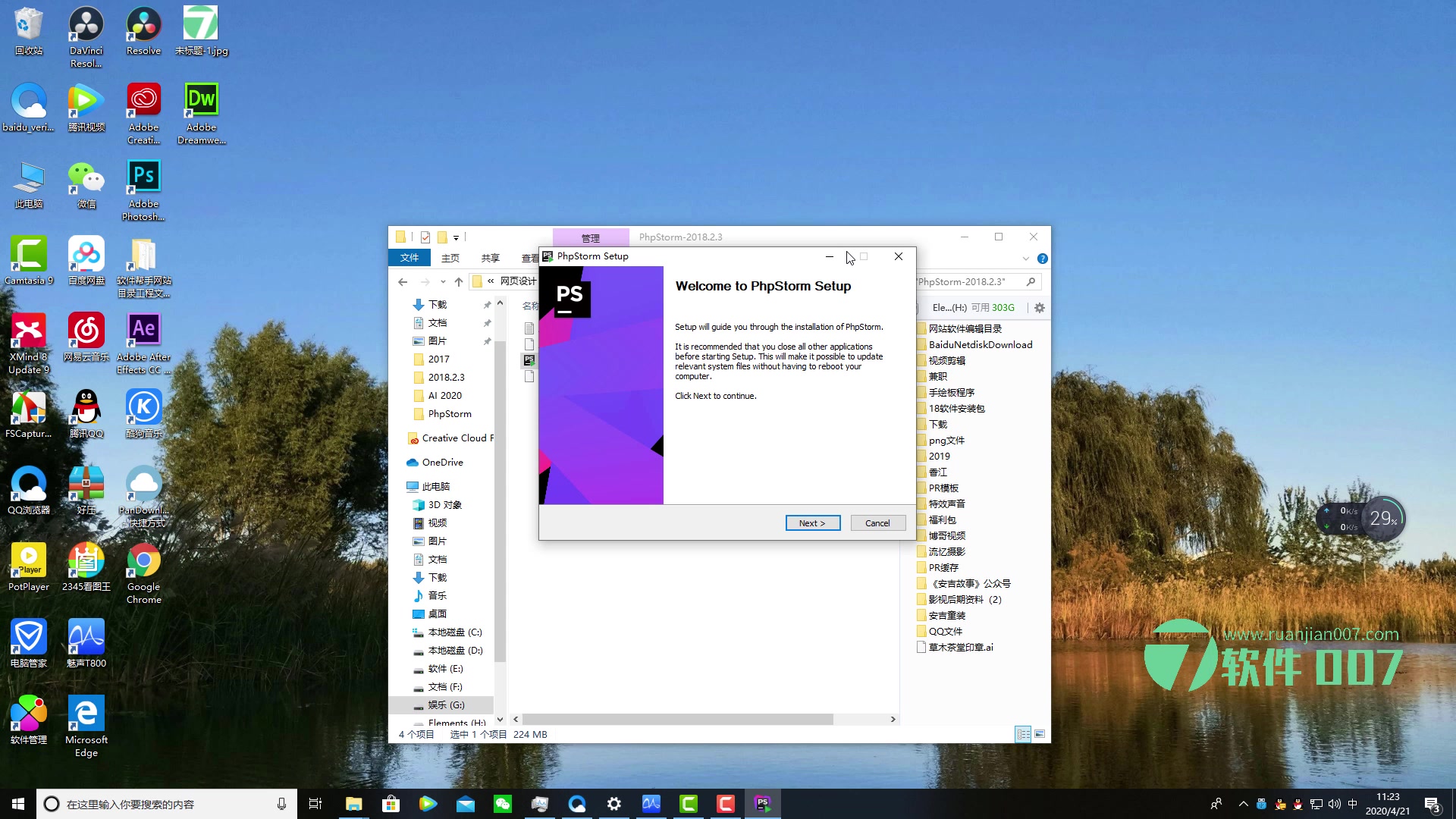Select Creative Cloud Files tree item
The width and height of the screenshot is (1456, 819).
click(452, 438)
